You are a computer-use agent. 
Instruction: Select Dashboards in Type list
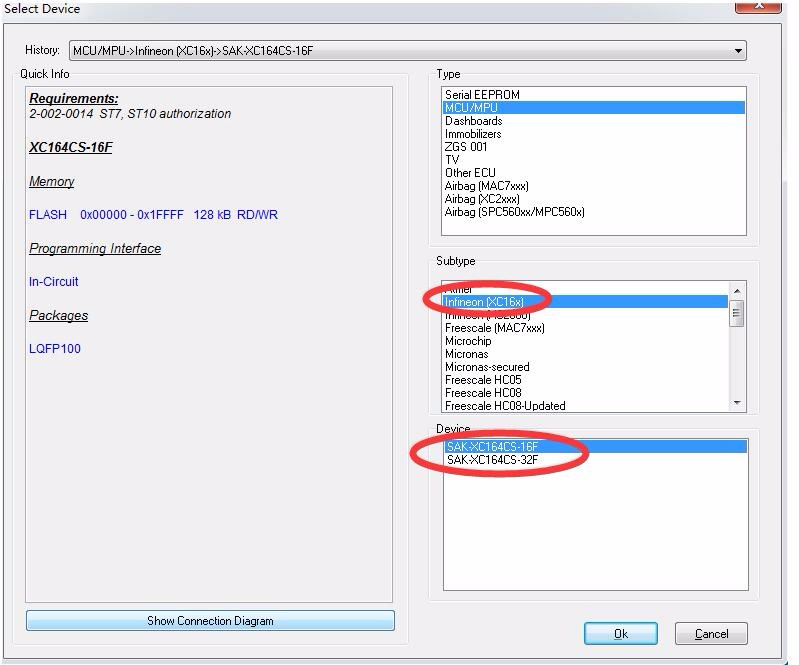pyautogui.click(x=594, y=121)
